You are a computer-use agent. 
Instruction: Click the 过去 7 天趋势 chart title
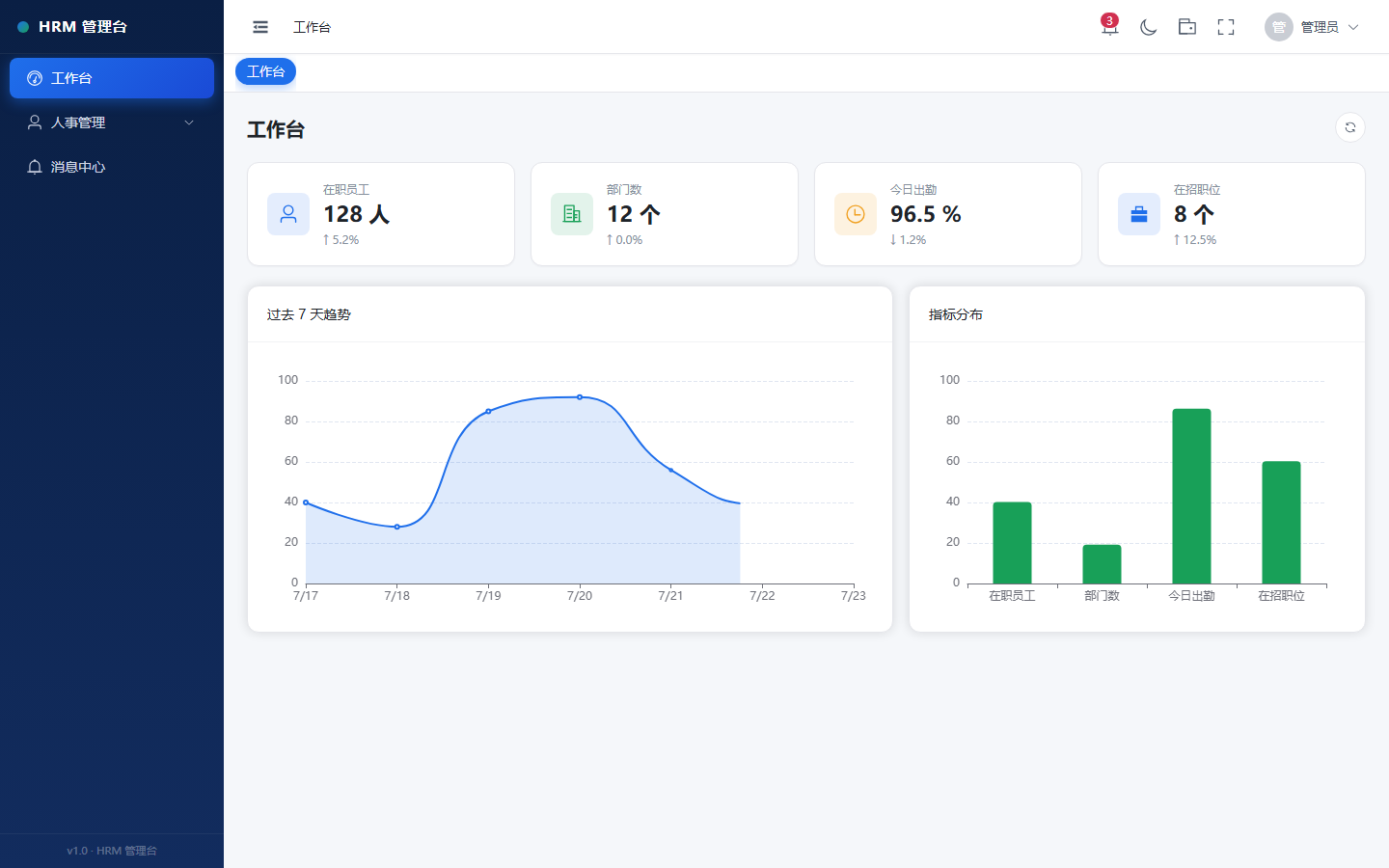[x=309, y=314]
